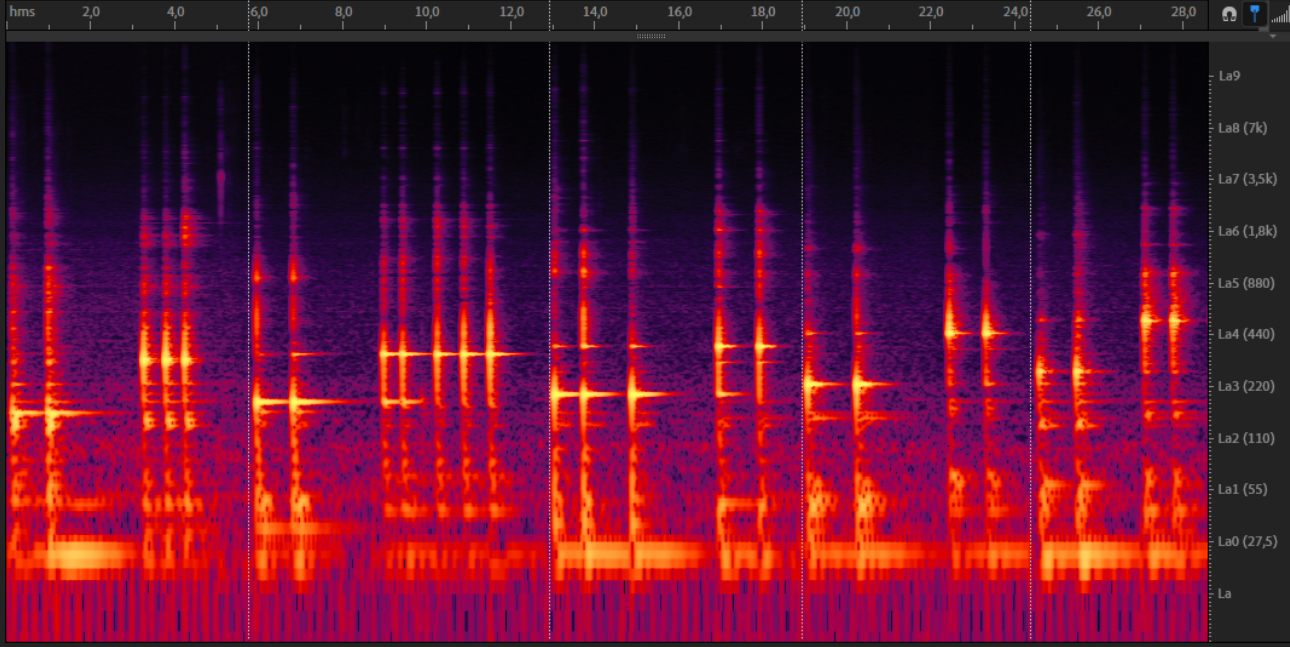1290x647 pixels.
Task: Select the dotted marker line near 13 seconds
Action: pyautogui.click(x=549, y=300)
